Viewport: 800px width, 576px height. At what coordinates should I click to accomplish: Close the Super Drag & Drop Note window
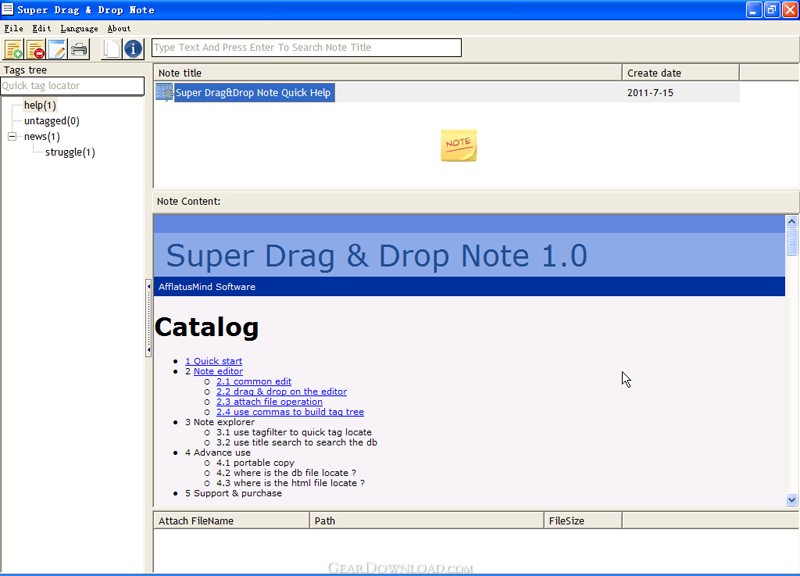790,10
